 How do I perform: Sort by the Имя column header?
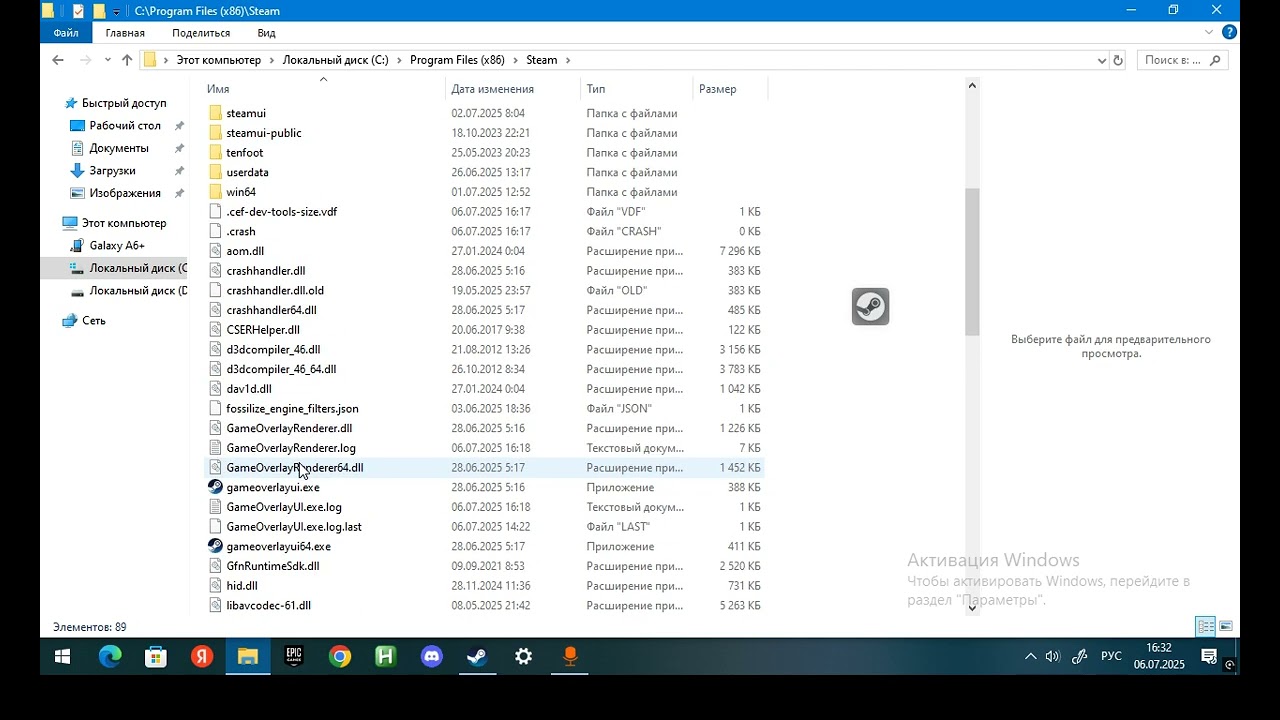(x=324, y=89)
